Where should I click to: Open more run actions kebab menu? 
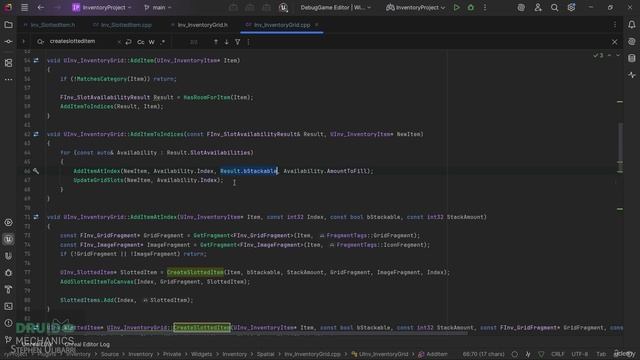pyautogui.click(x=485, y=7)
